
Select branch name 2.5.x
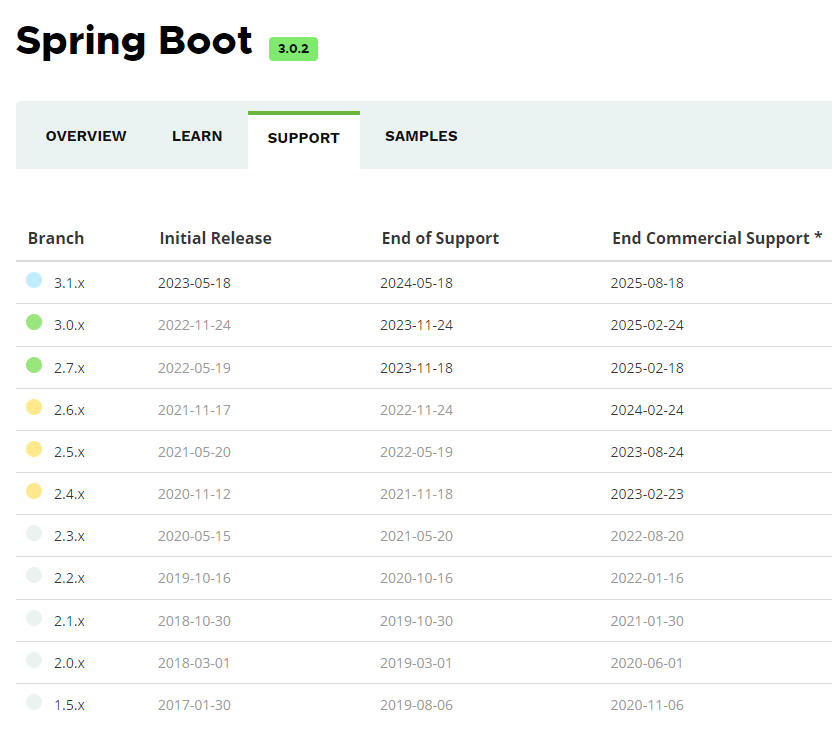click(x=70, y=452)
